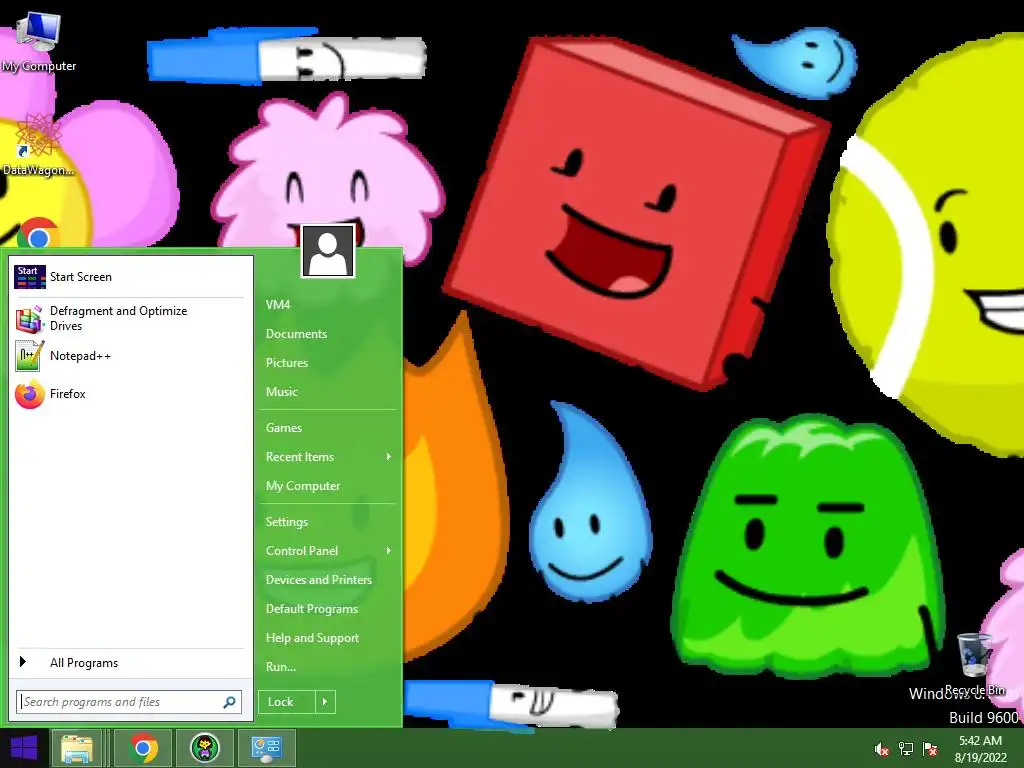The width and height of the screenshot is (1024, 768).
Task: Click the Notepad++ icon in start menu
Action: pyautogui.click(x=29, y=356)
